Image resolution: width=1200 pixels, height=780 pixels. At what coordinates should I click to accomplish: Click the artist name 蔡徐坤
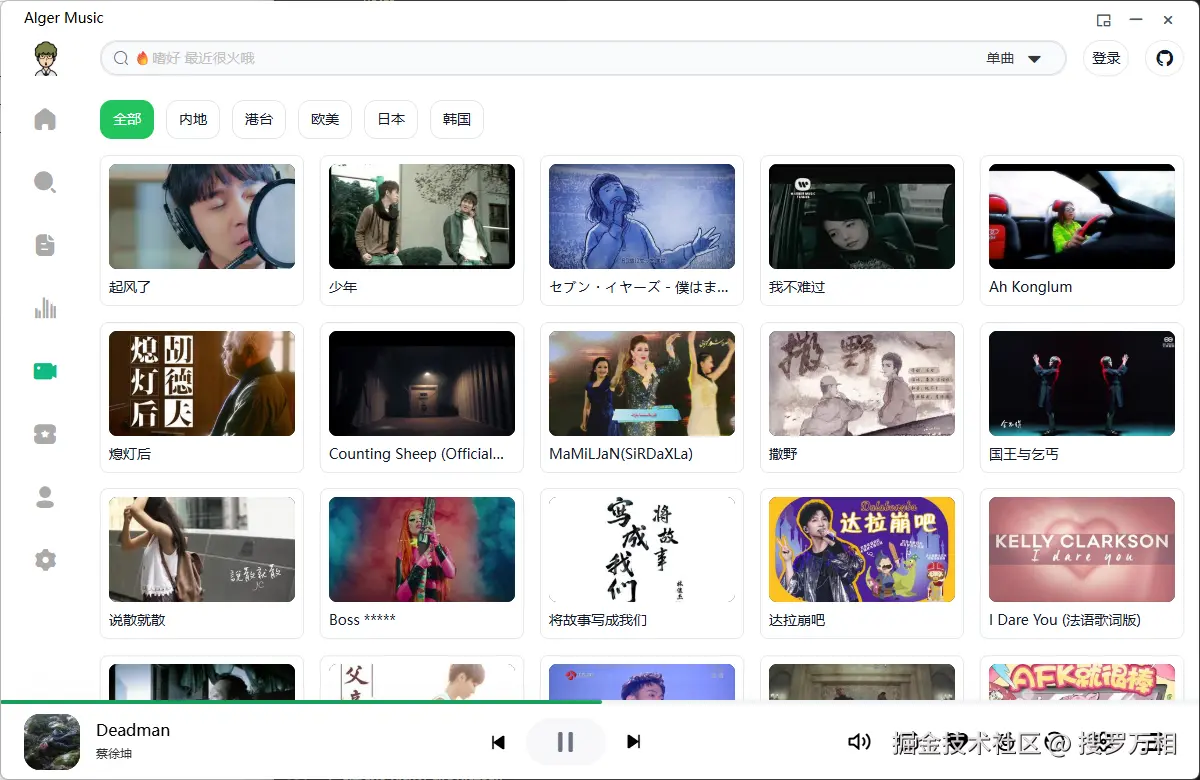point(114,754)
